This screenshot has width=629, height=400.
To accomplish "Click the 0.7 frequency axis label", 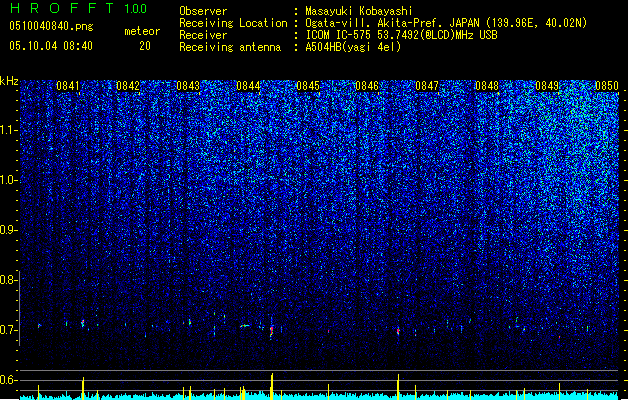I will [8, 330].
